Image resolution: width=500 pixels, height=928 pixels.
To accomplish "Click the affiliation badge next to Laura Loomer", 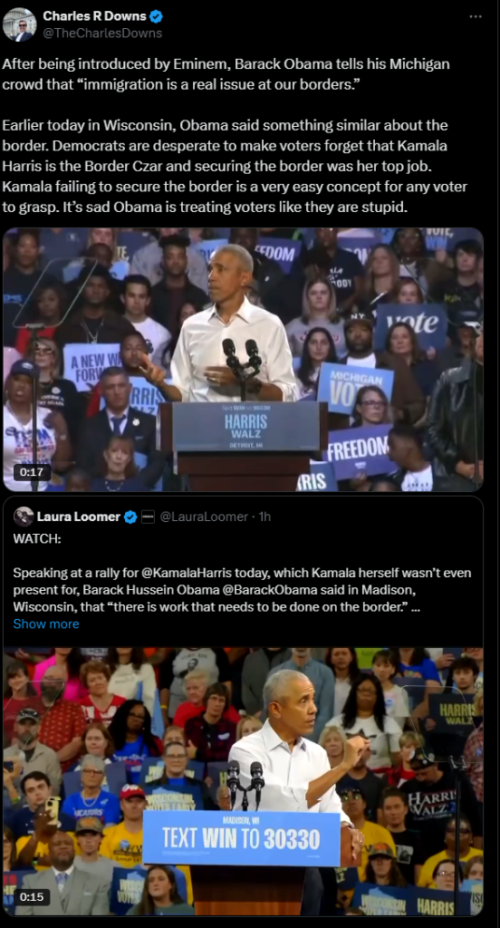I will tap(148, 517).
